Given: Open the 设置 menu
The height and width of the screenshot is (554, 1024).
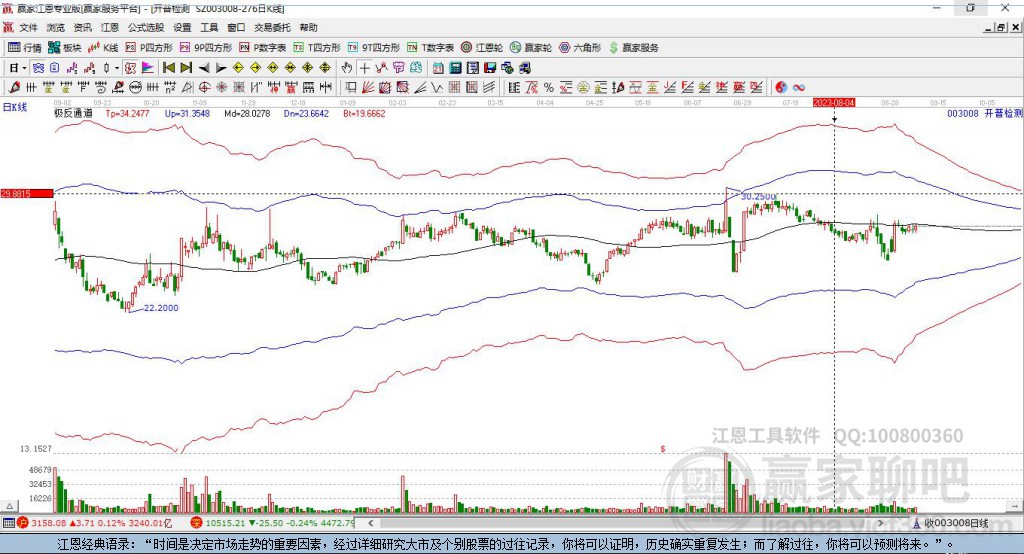Looking at the screenshot, I should click(x=182, y=27).
